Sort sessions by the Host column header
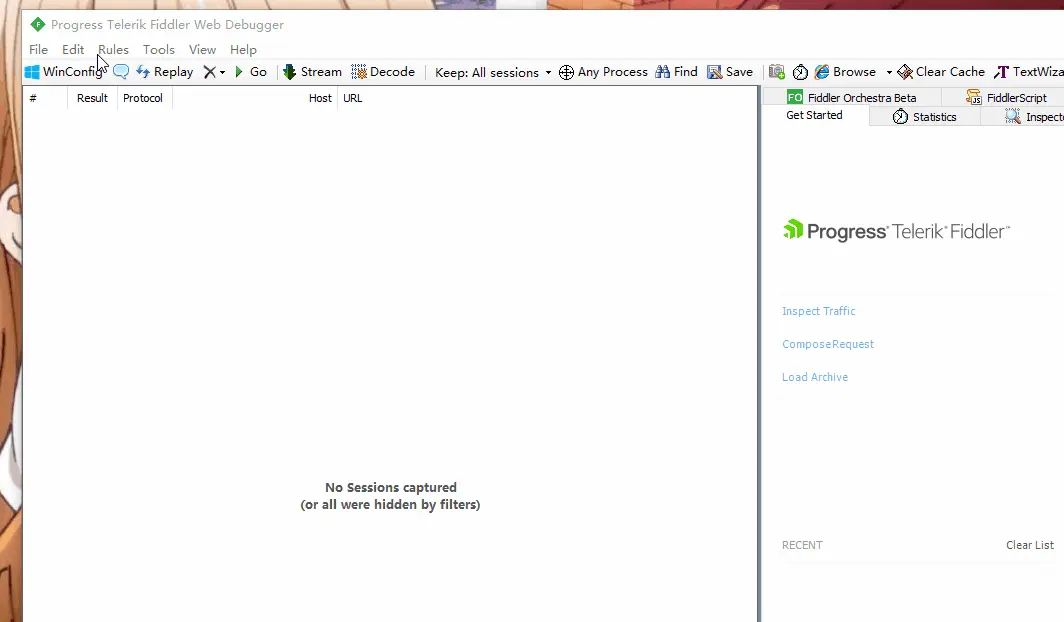The height and width of the screenshot is (622, 1064). (x=254, y=98)
